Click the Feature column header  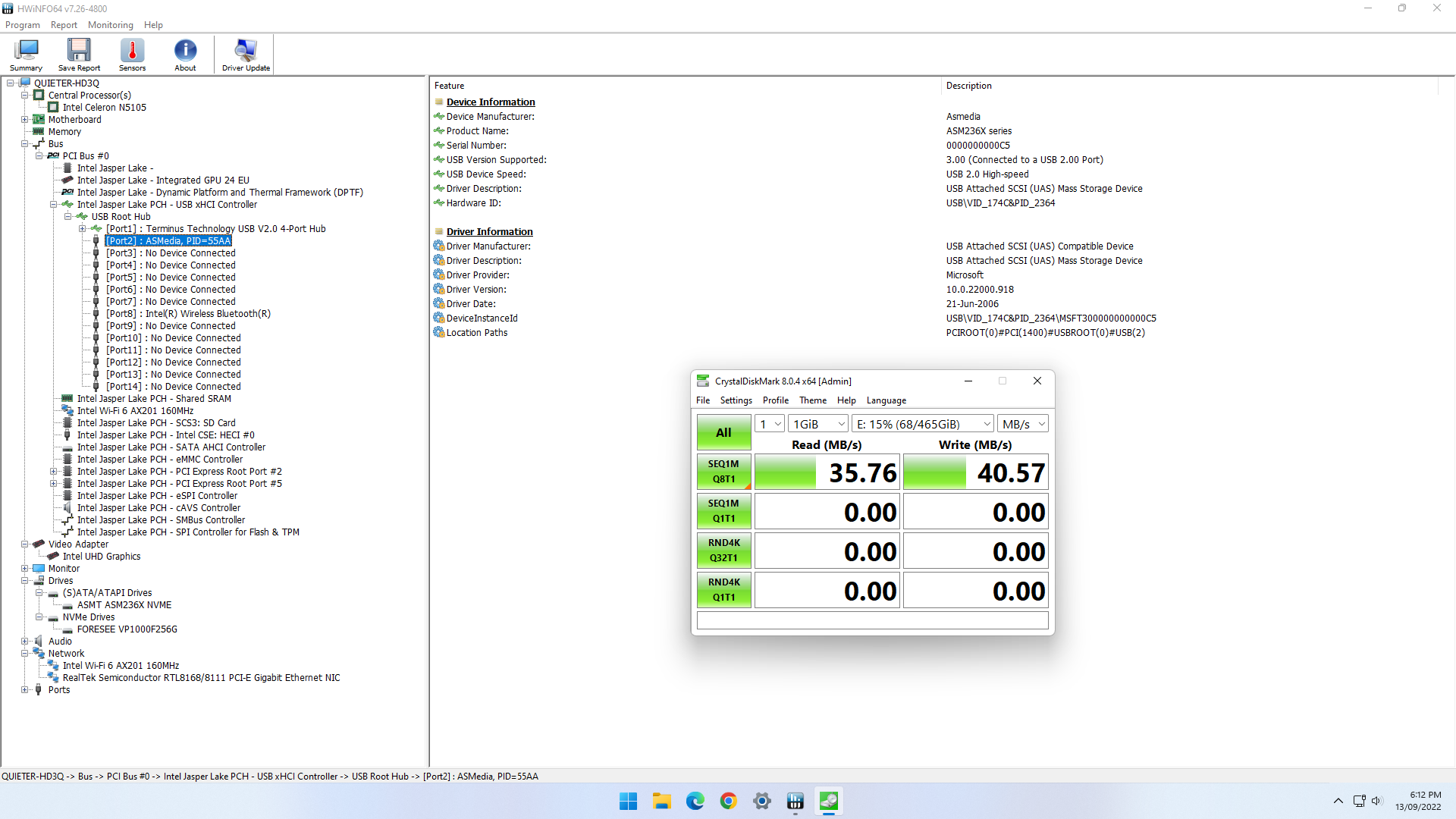point(686,86)
